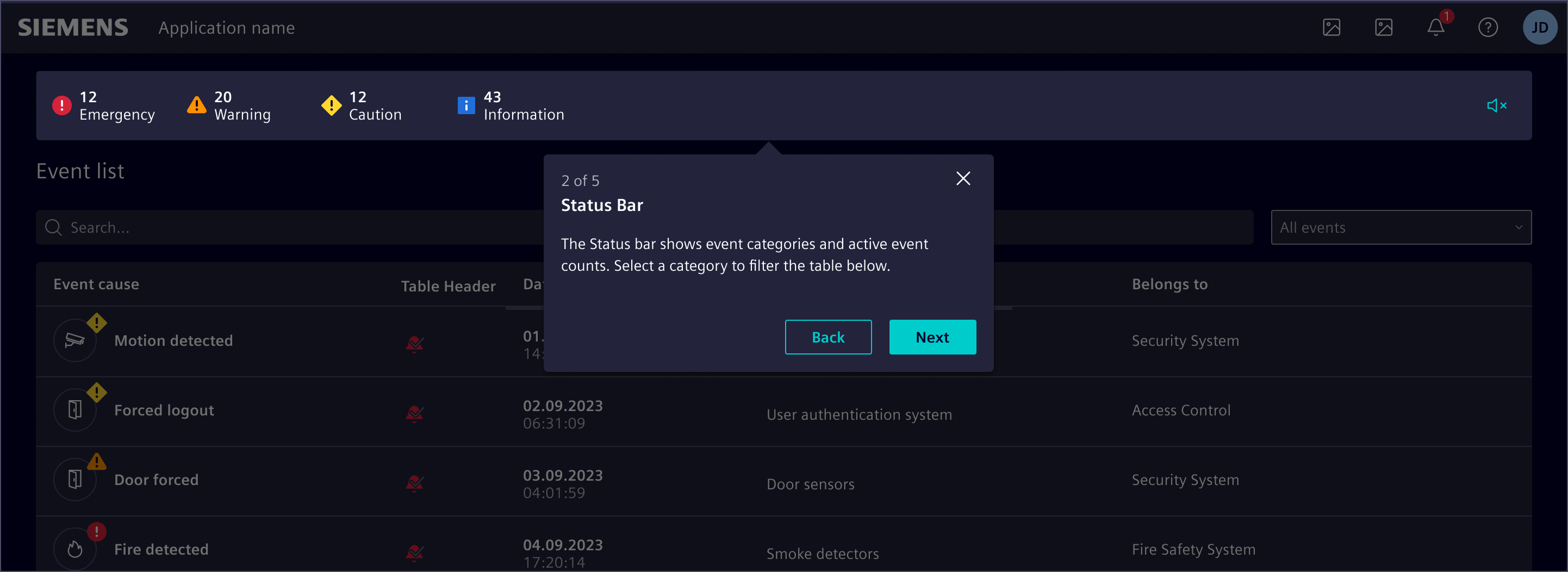Click the Siemens logo
Image resolution: width=1568 pixels, height=572 pixels.
point(73,27)
